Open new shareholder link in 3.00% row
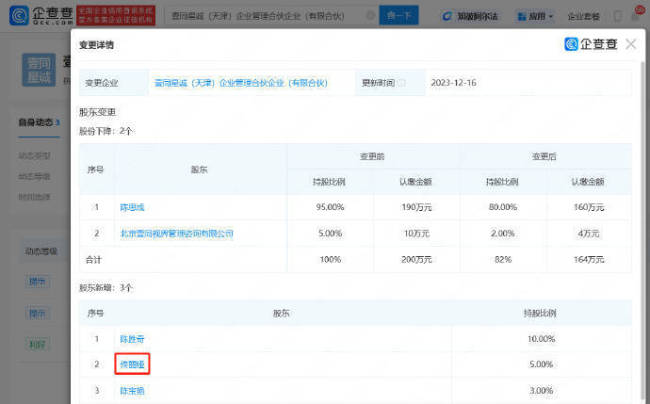 (132, 391)
